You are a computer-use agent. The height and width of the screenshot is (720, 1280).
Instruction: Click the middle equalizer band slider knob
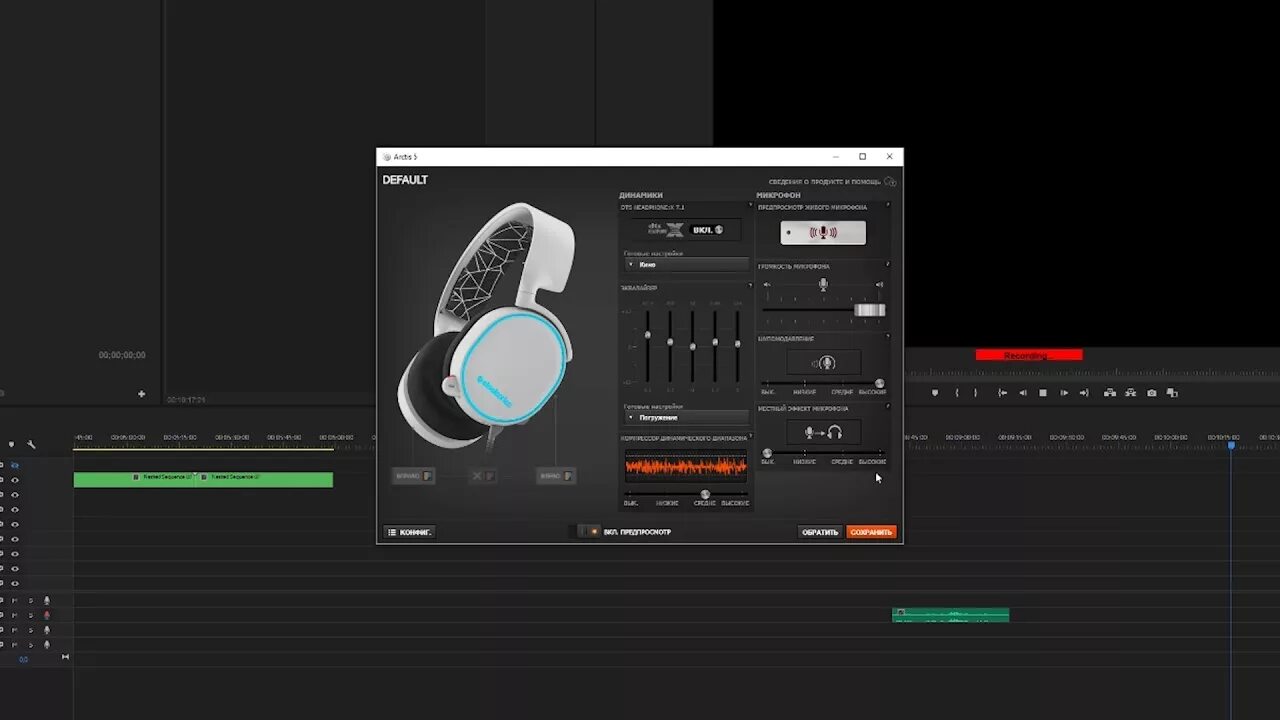click(x=693, y=346)
